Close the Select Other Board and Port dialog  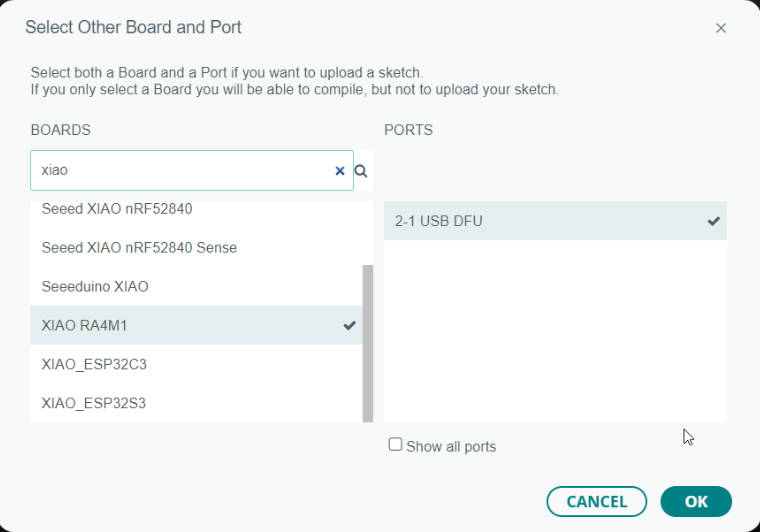[x=721, y=28]
